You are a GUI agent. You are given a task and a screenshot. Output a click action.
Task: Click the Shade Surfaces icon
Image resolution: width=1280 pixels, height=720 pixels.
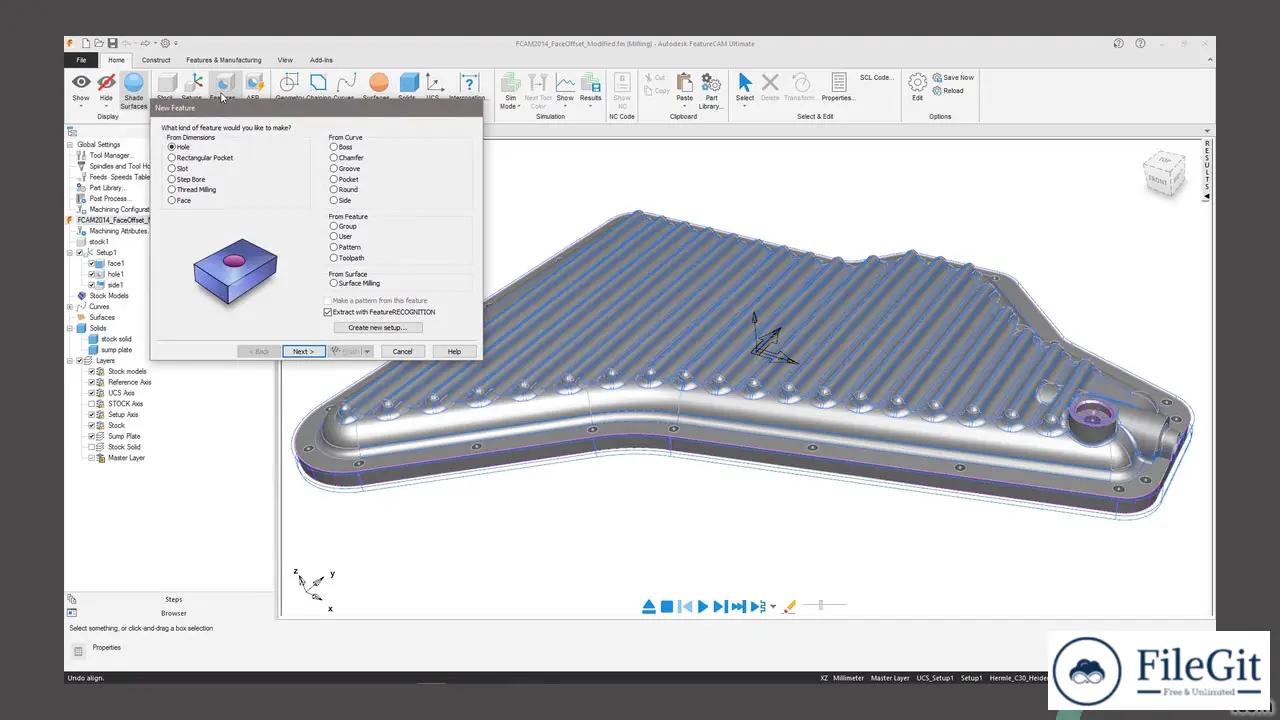[133, 83]
